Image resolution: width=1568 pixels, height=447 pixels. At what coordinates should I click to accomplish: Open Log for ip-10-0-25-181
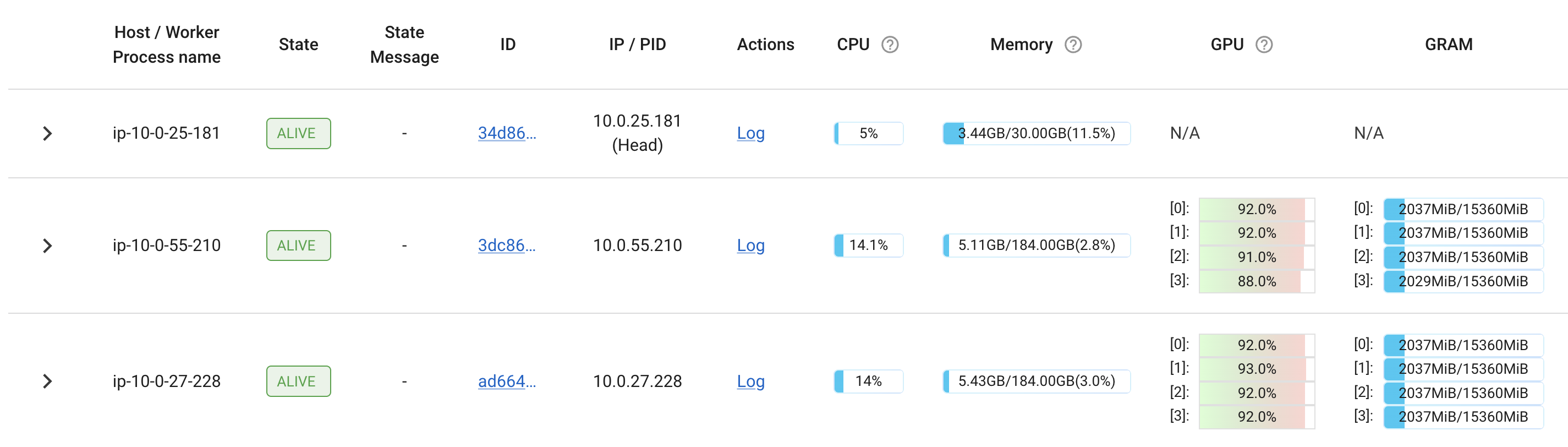click(750, 133)
